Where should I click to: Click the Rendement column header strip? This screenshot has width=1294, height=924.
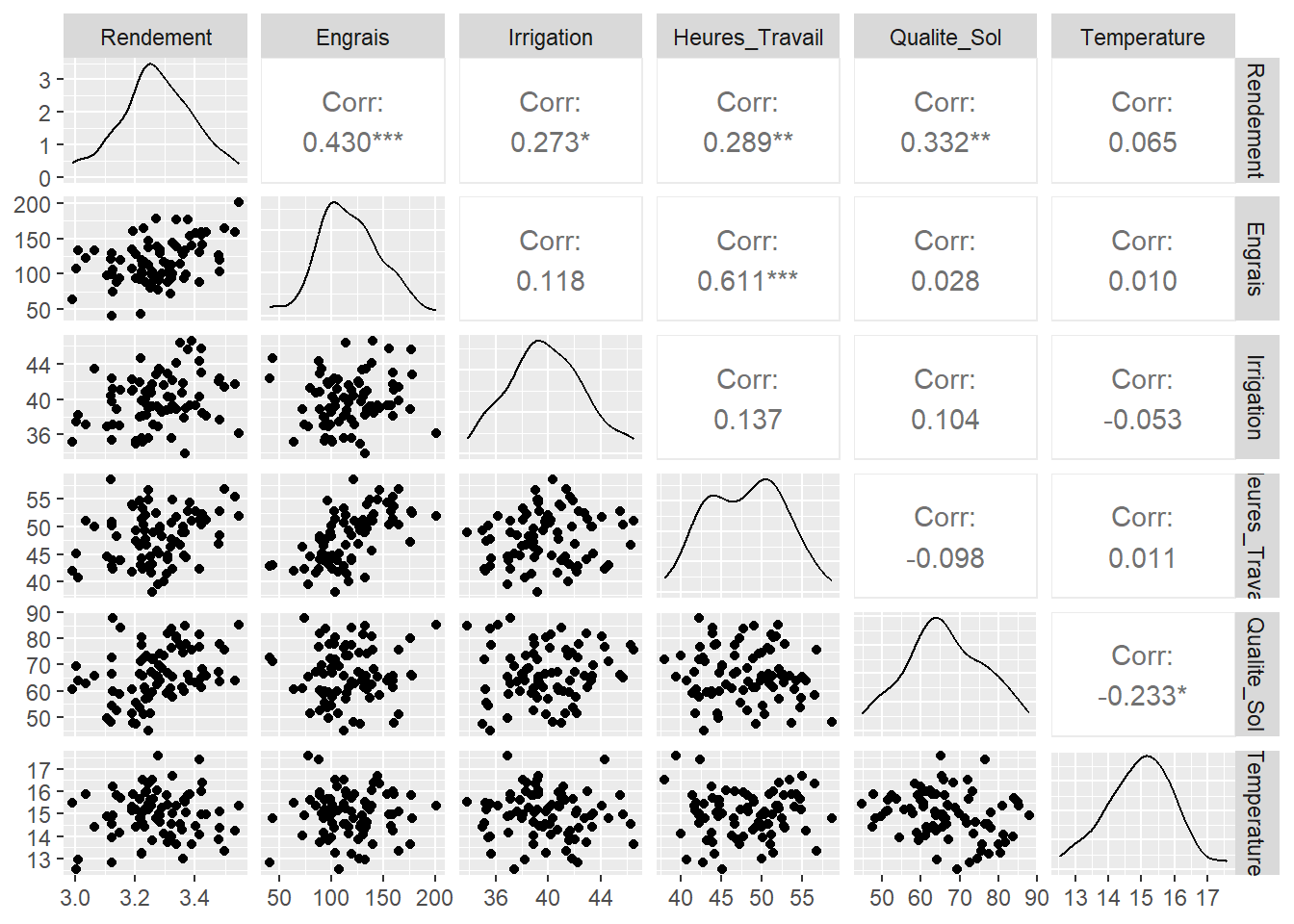click(156, 38)
